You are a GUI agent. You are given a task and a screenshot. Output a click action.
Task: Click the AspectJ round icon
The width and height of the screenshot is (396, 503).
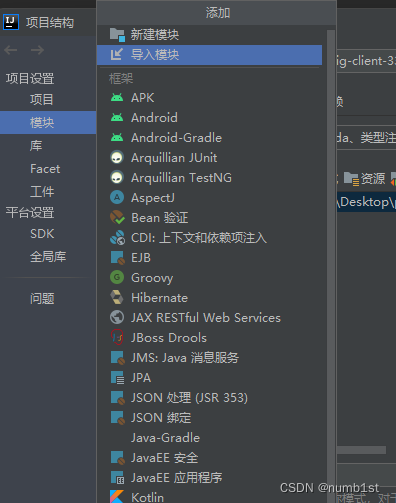(117, 198)
